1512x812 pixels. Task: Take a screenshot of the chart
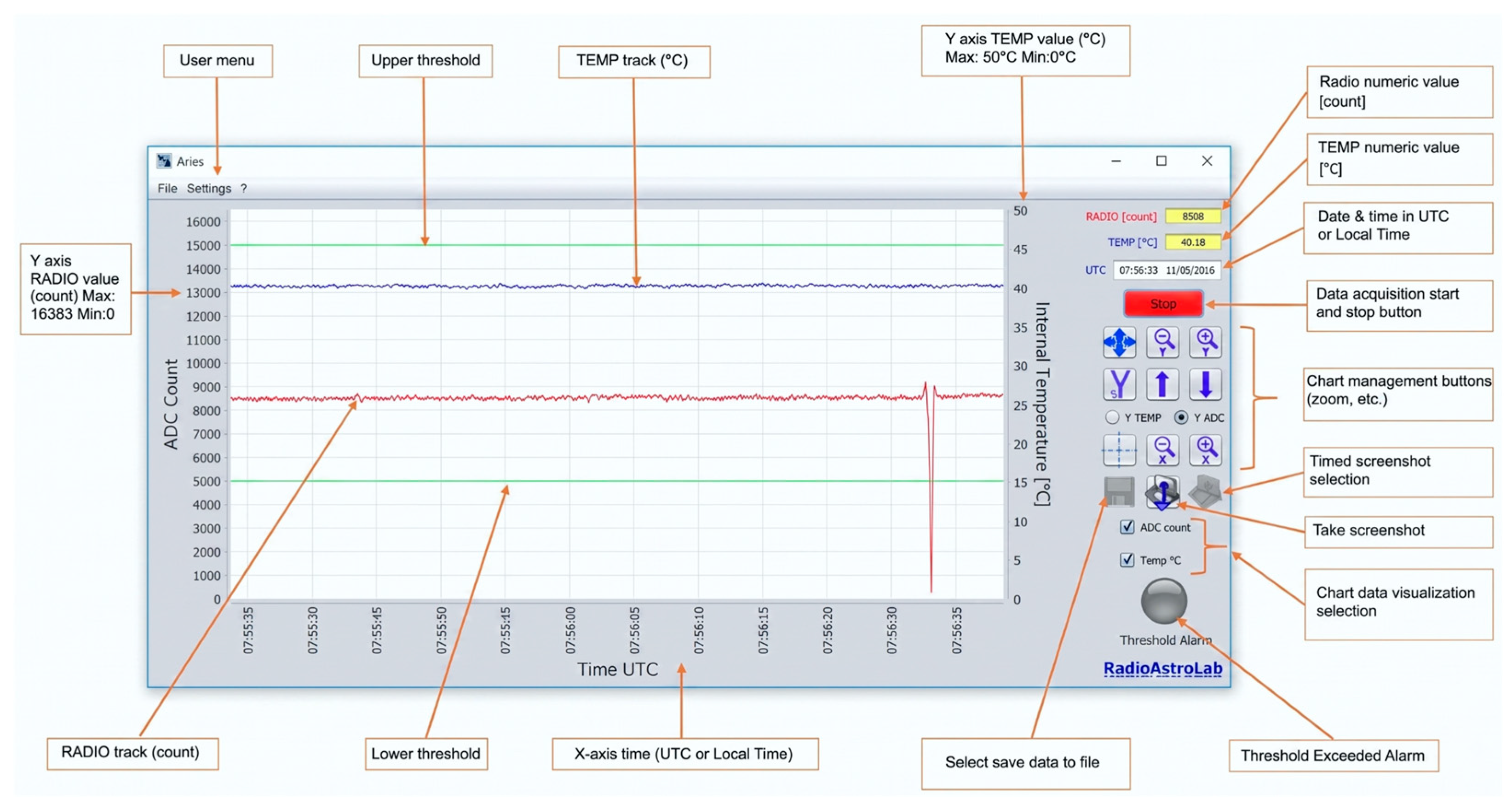tap(1162, 492)
